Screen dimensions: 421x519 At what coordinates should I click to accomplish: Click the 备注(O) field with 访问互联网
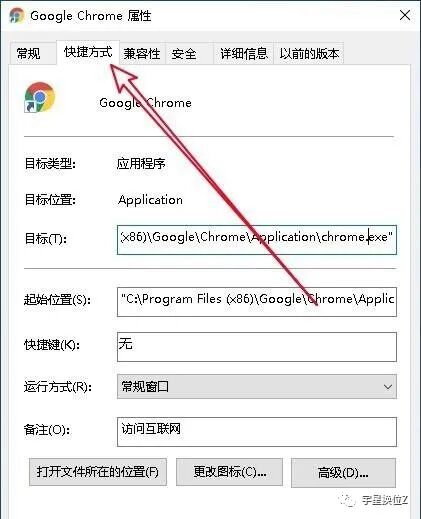click(257, 432)
